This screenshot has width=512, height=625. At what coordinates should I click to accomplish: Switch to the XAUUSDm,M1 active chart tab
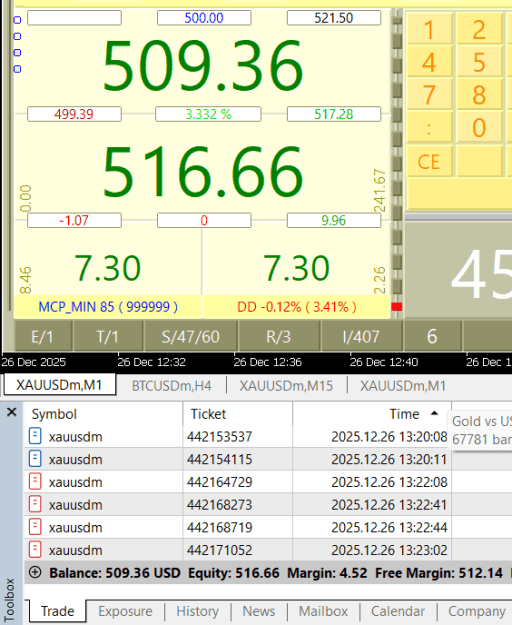pyautogui.click(x=59, y=385)
